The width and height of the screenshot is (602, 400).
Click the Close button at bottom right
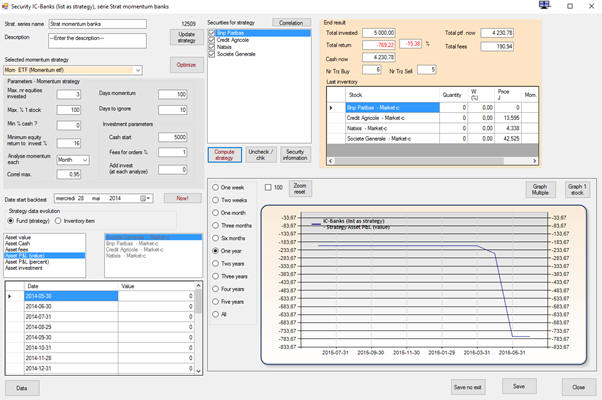click(579, 387)
